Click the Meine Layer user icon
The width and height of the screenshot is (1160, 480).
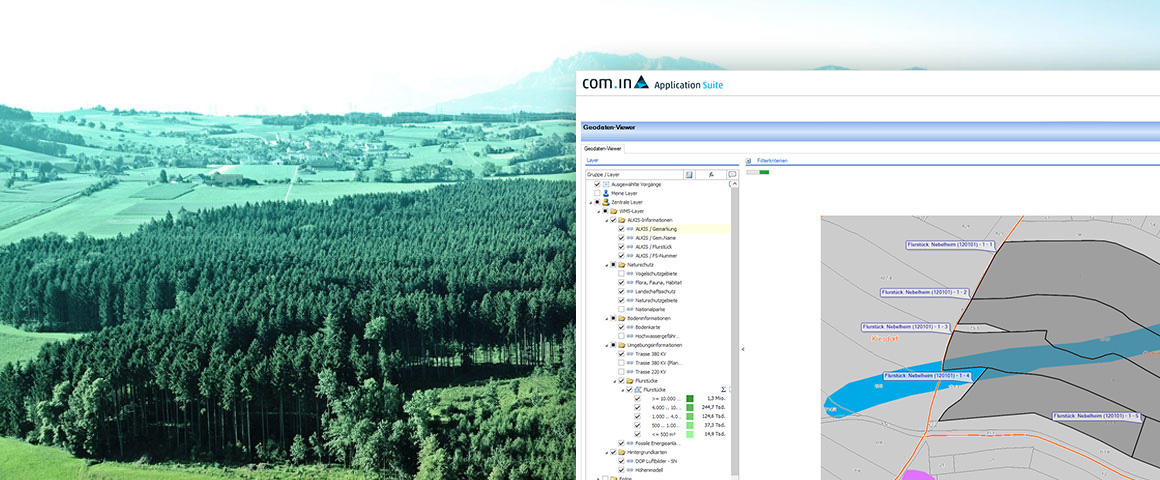pos(605,193)
